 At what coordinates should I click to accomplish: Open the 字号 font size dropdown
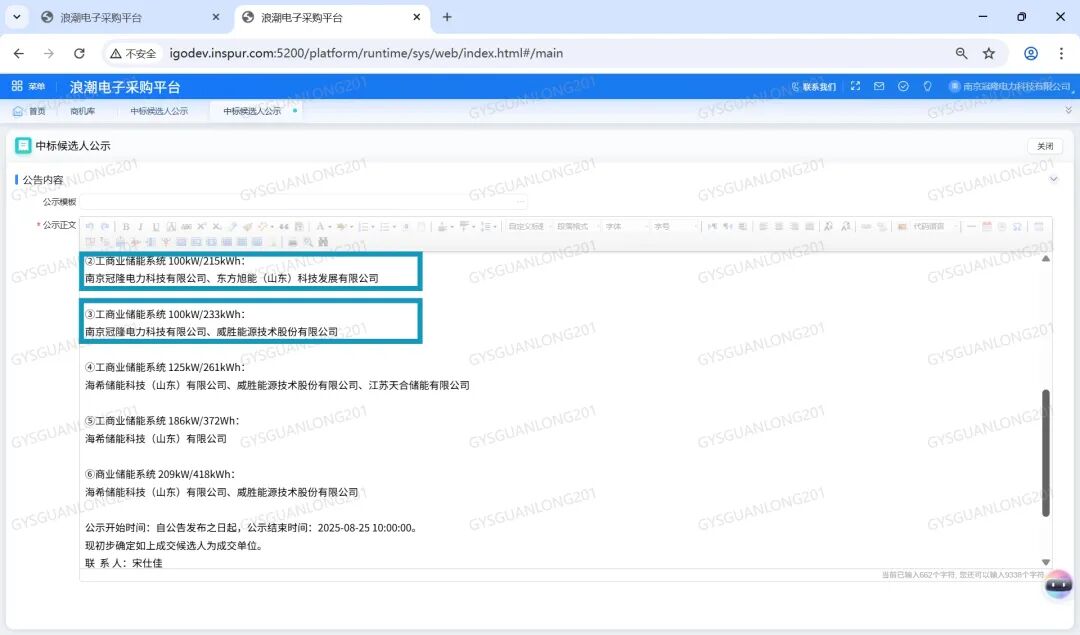[x=673, y=227]
